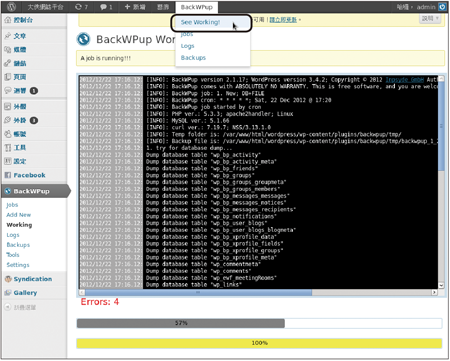
Task: Click the Facebook icon in sidebar
Action: [x=8, y=175]
